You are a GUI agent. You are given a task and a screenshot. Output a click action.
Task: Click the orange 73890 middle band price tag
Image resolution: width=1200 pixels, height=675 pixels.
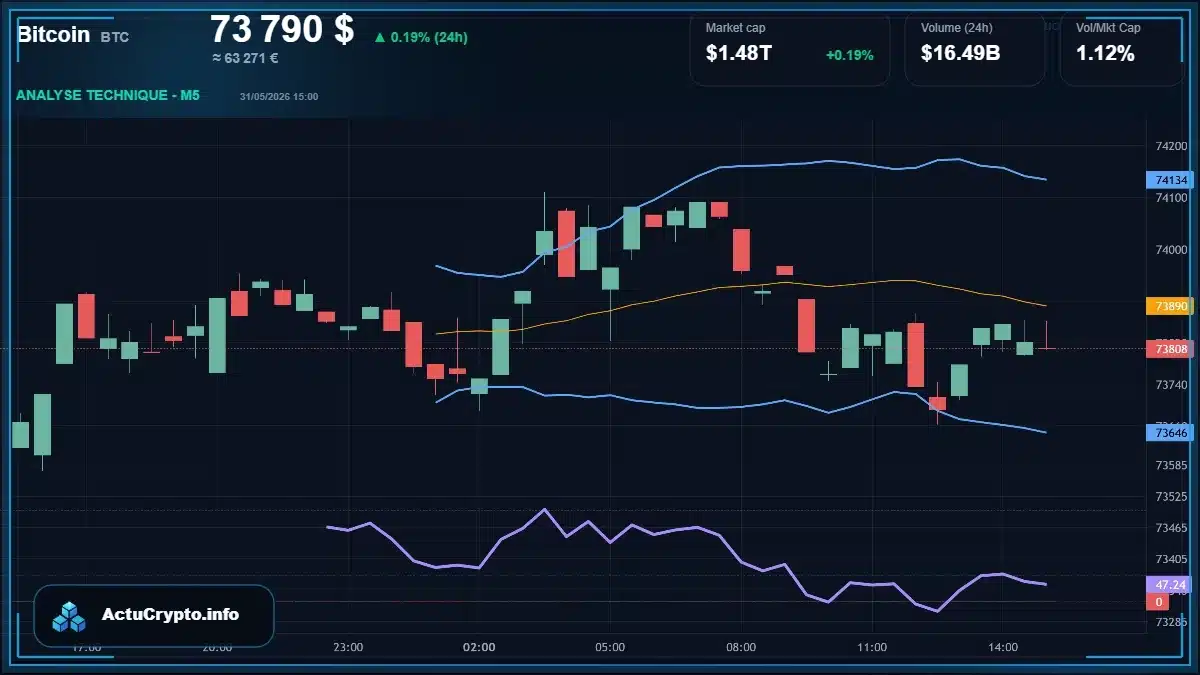pyautogui.click(x=1170, y=306)
